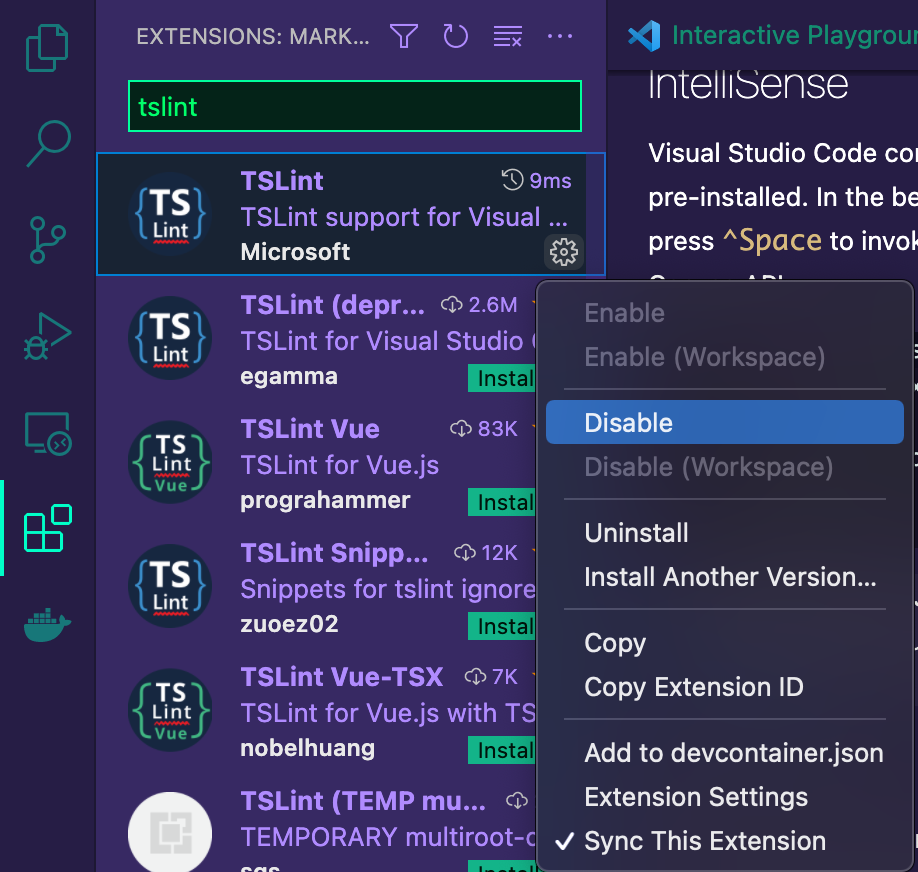Screen dimensions: 918x872
Task: Filter extensions with the funnel icon
Action: (404, 36)
